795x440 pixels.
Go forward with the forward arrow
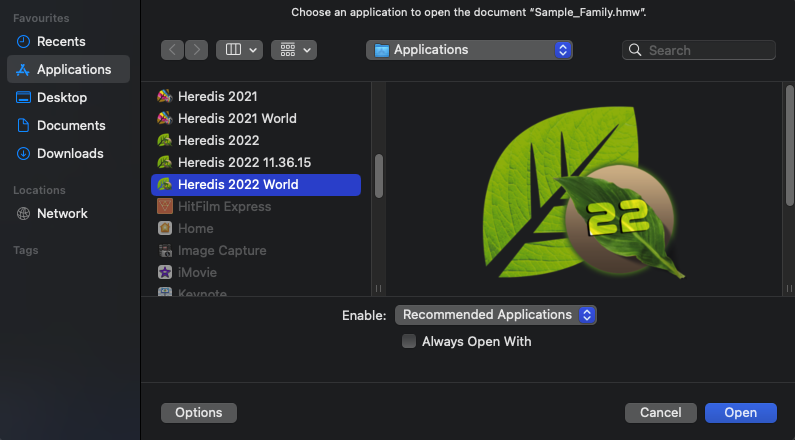pos(197,50)
